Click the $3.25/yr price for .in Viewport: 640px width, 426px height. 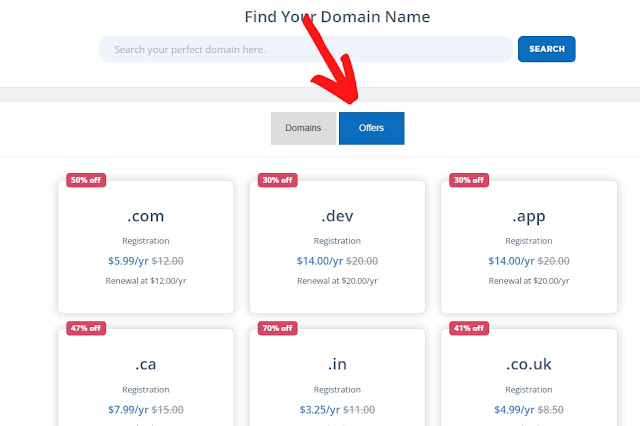(320, 410)
